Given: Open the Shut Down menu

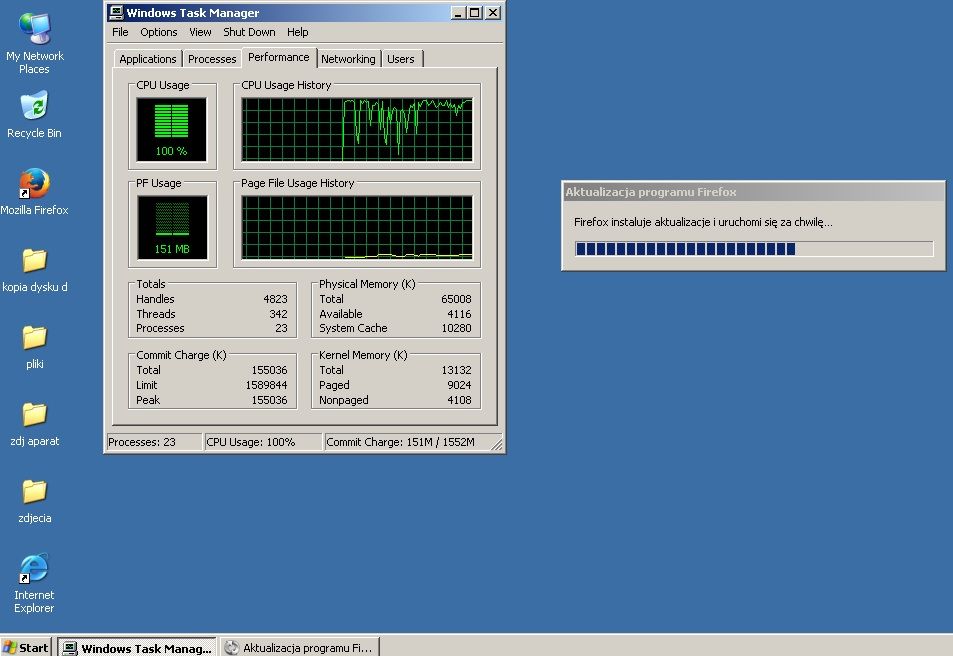Looking at the screenshot, I should click(x=249, y=32).
